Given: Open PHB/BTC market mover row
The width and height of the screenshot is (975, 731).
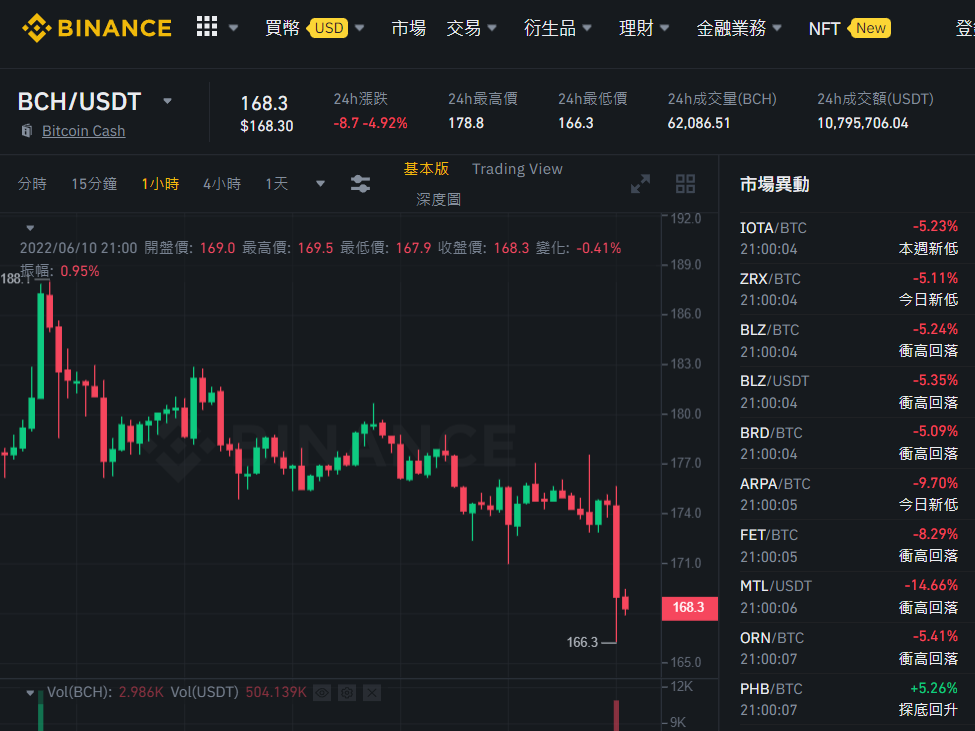Looking at the screenshot, I should 849,699.
